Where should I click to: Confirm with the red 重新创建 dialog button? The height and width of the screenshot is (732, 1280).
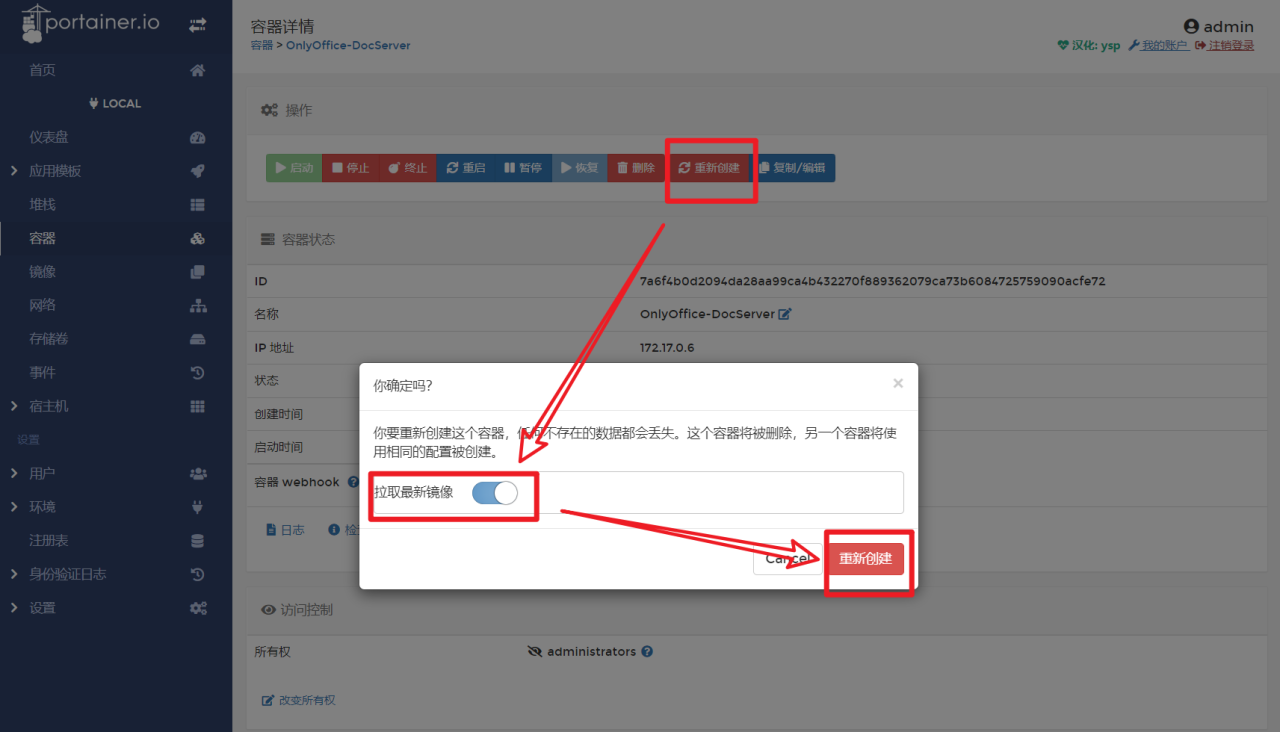[865, 559]
